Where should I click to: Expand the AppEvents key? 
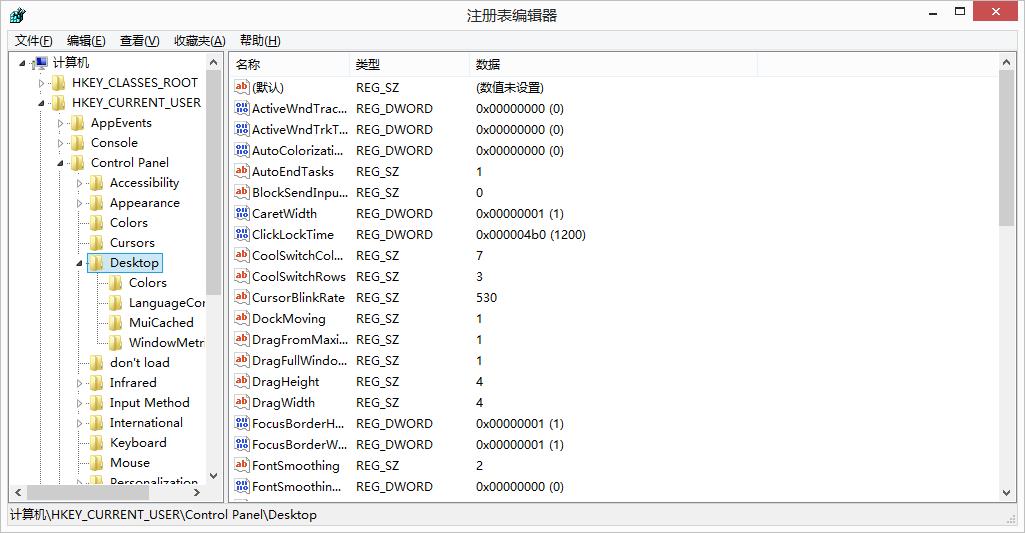[61, 124]
